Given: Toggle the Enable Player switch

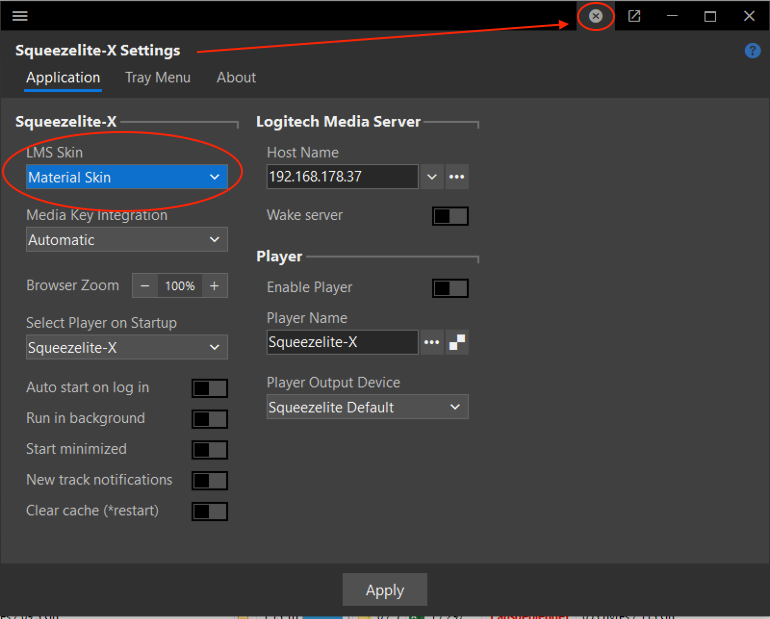Looking at the screenshot, I should pos(450,288).
